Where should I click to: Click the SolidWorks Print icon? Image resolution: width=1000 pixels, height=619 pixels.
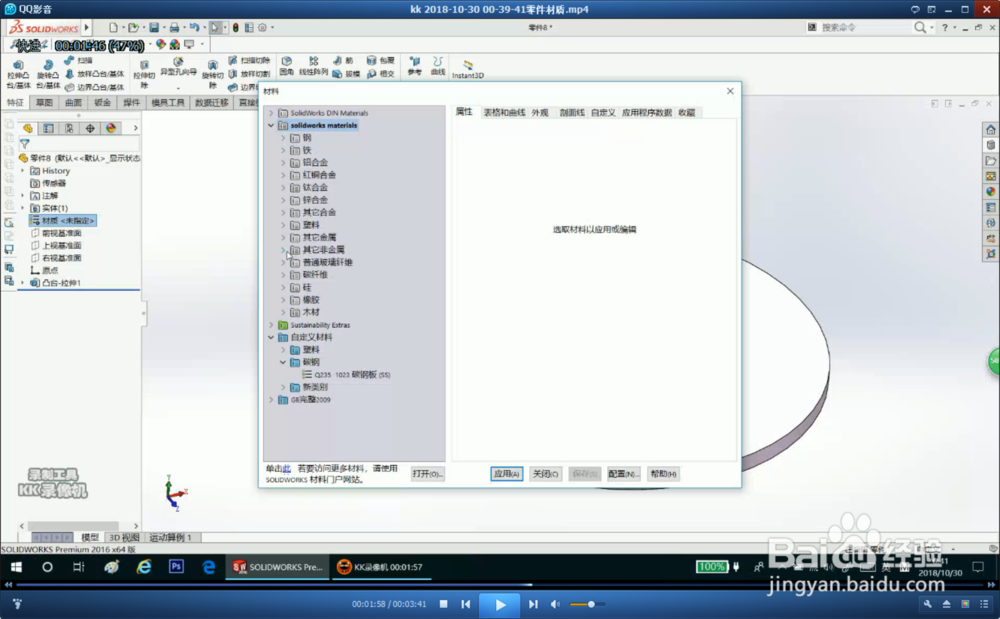pos(174,27)
